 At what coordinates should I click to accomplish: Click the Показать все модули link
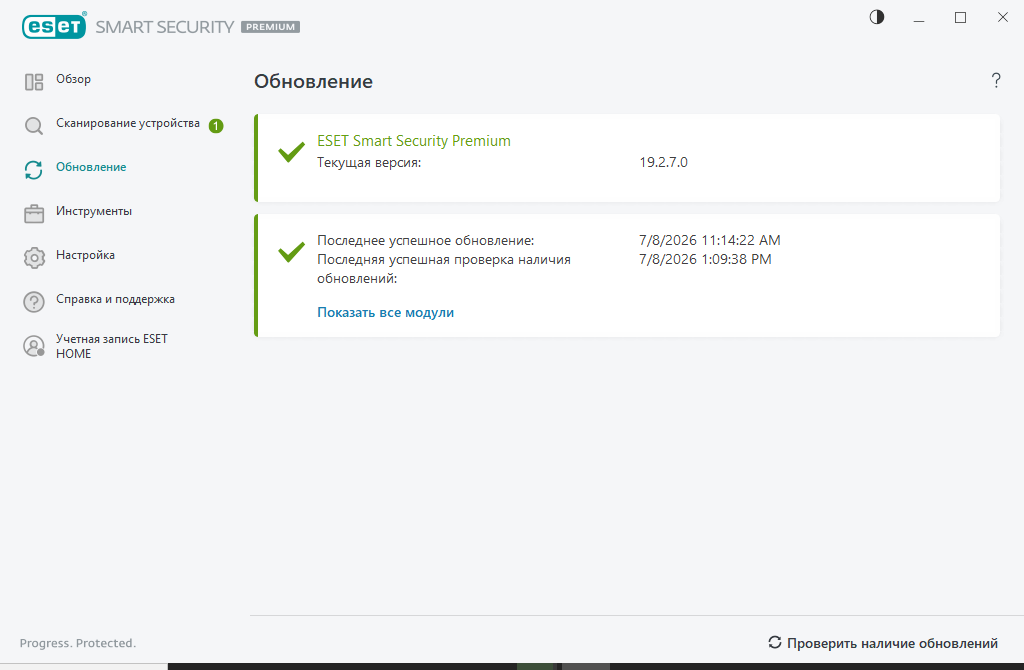coord(385,312)
